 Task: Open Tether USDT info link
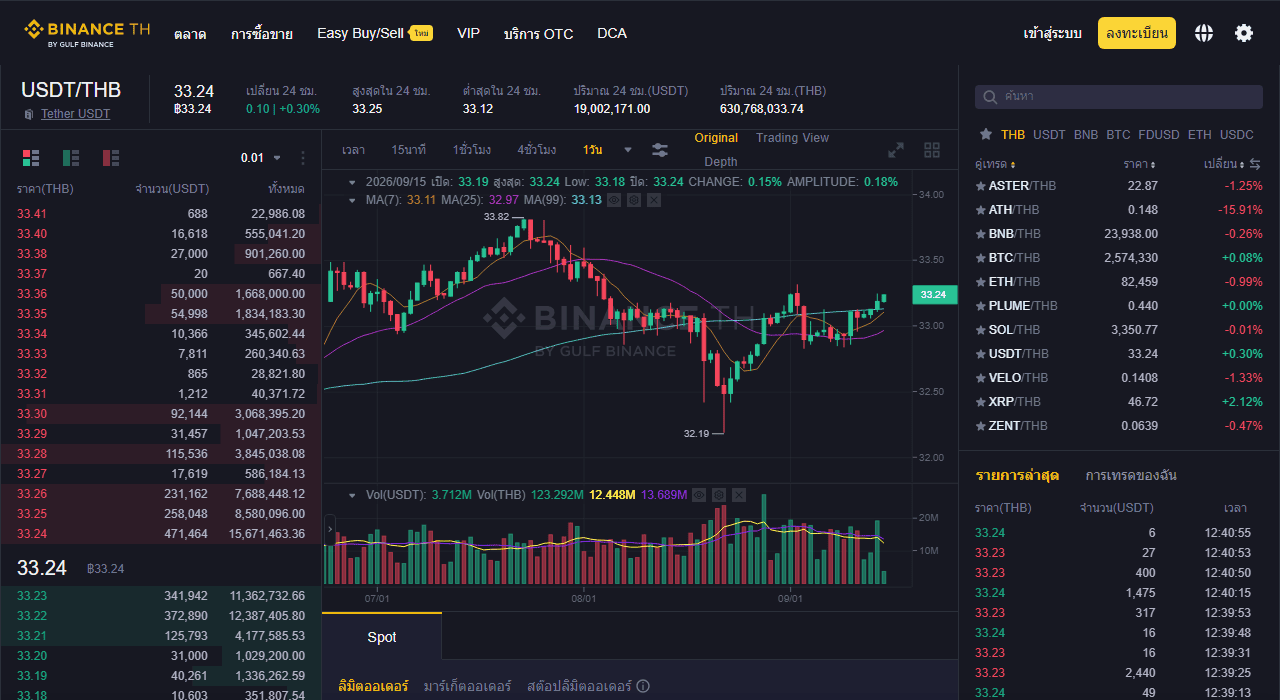coord(75,114)
